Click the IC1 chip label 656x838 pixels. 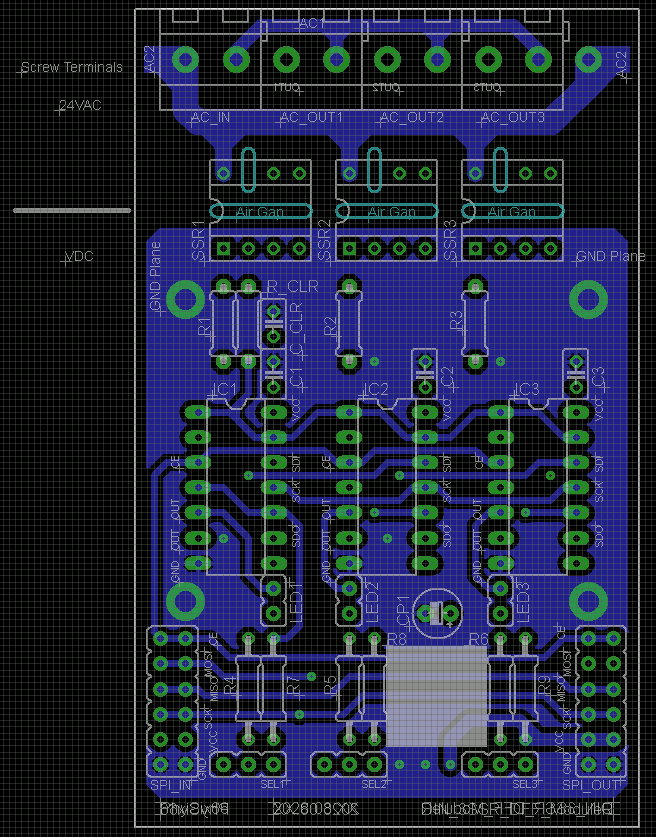pyautogui.click(x=225, y=389)
